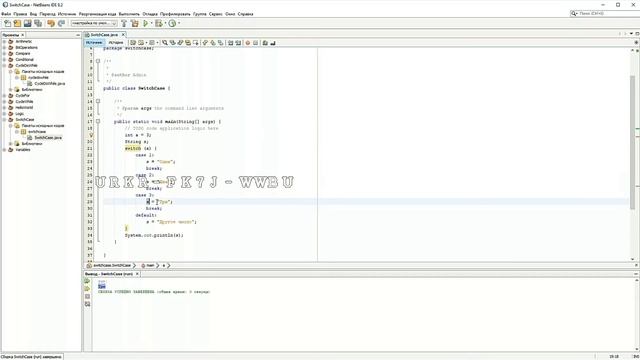Click the search field at top right

click(x=606, y=13)
